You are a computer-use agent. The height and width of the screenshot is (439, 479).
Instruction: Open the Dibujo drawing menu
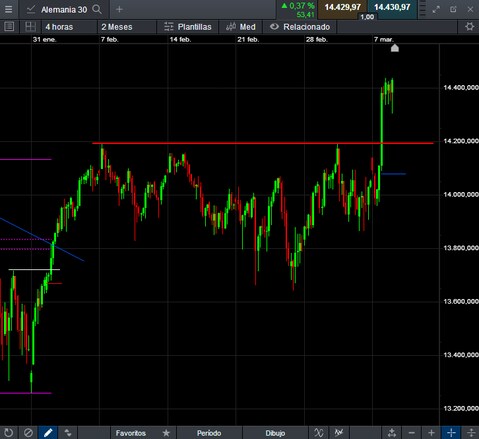(x=275, y=433)
